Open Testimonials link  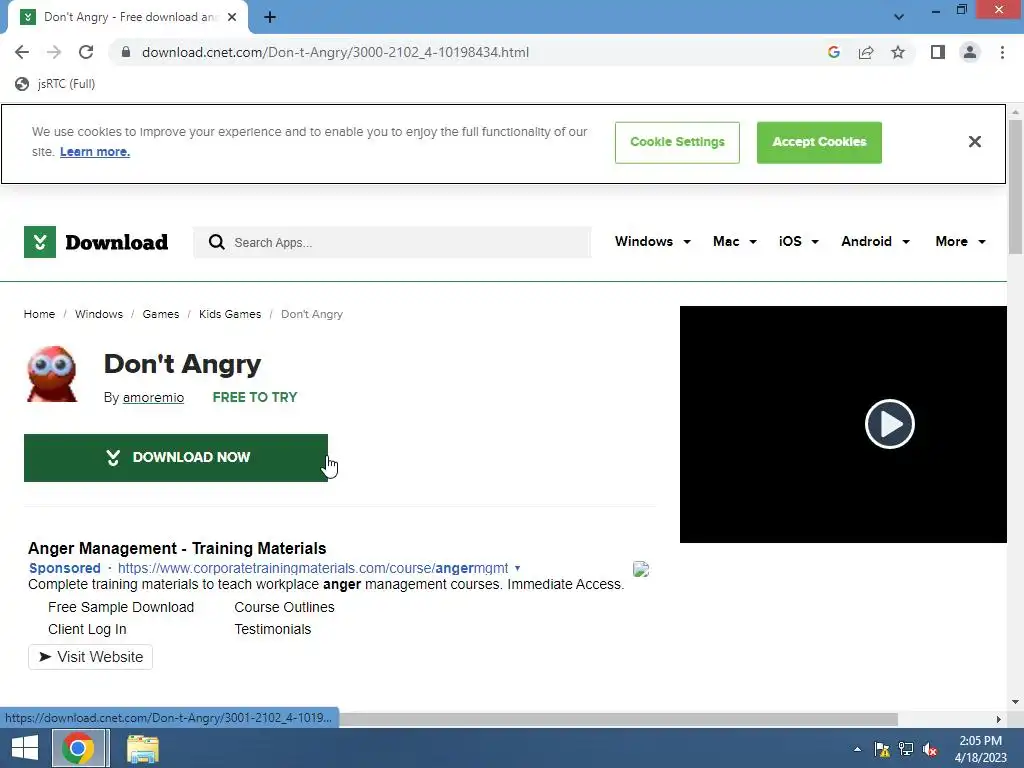point(272,630)
